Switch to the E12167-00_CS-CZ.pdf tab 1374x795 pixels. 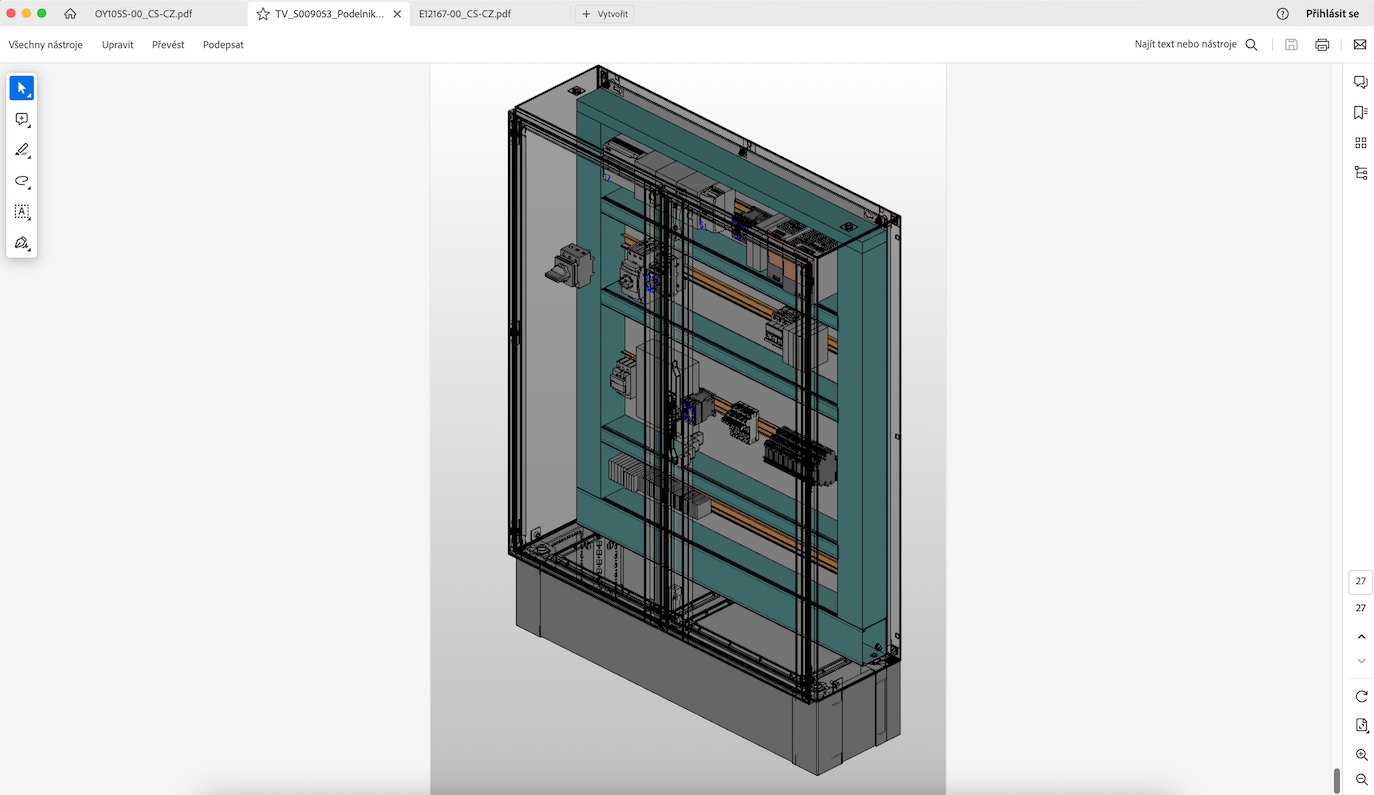pyautogui.click(x=465, y=13)
